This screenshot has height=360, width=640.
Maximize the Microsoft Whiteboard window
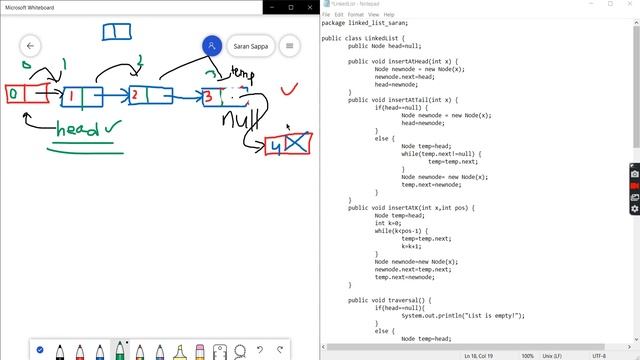point(291,7)
